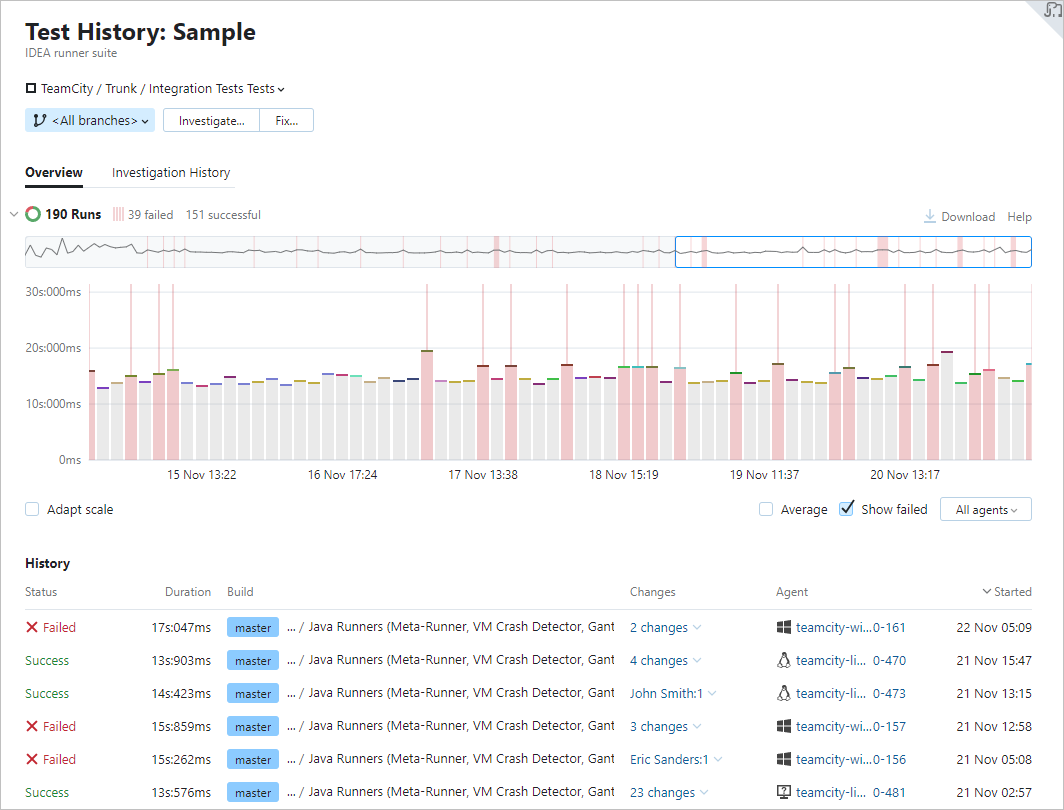Click the Download icon above the chart
Image resolution: width=1064 pixels, height=810 pixels.
pyautogui.click(x=930, y=216)
